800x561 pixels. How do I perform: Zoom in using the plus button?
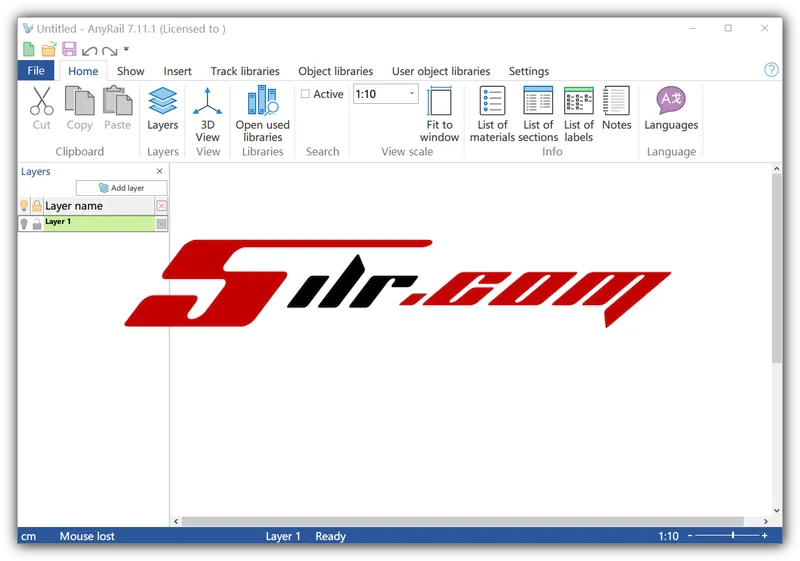tap(764, 536)
